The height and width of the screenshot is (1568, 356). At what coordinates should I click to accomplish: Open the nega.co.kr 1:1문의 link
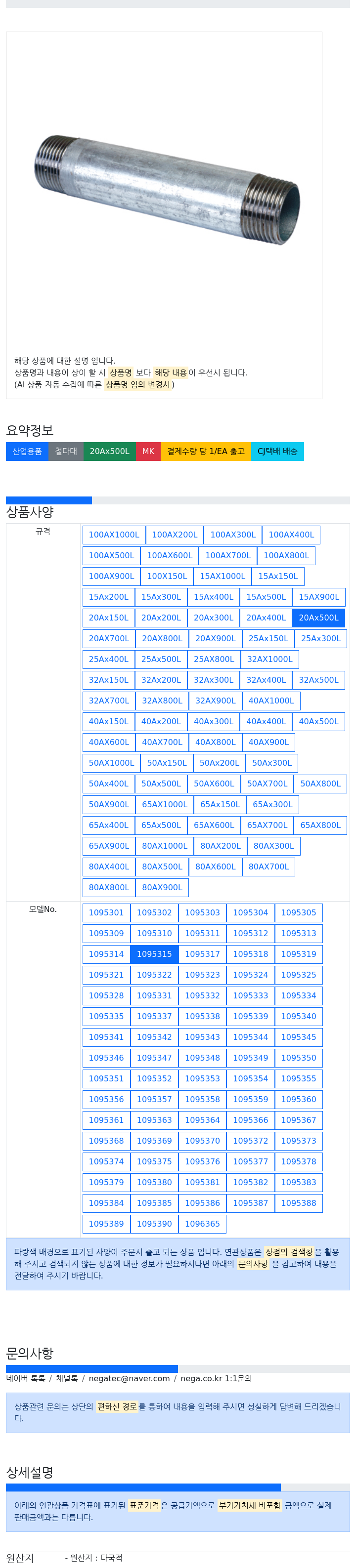point(216,1379)
